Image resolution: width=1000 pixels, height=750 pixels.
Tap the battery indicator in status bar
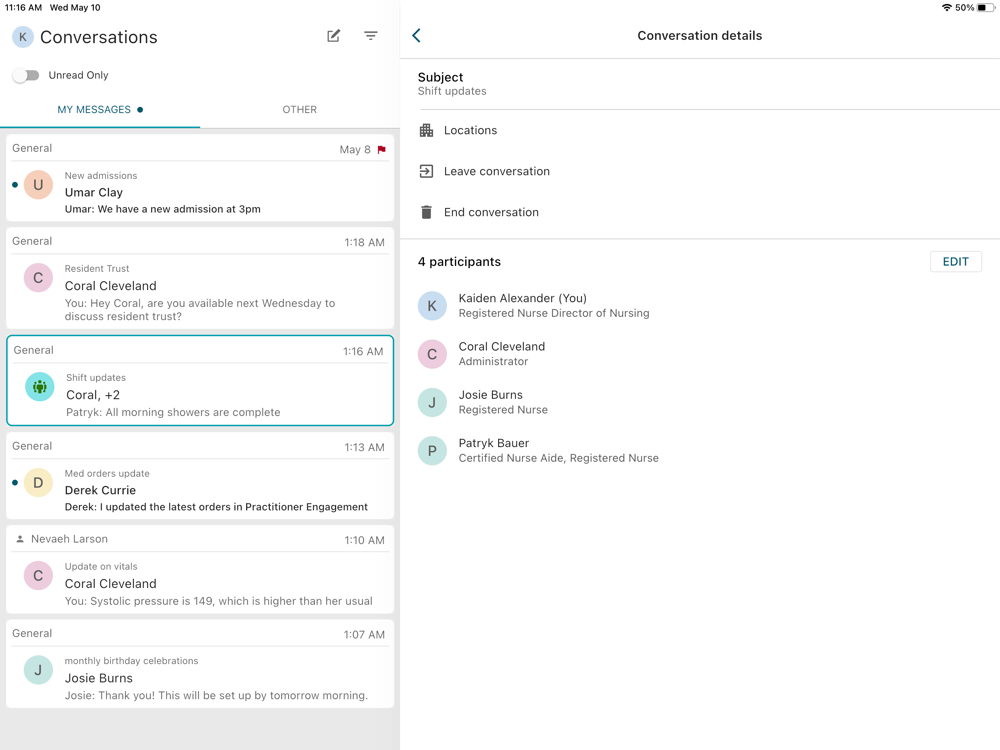986,8
